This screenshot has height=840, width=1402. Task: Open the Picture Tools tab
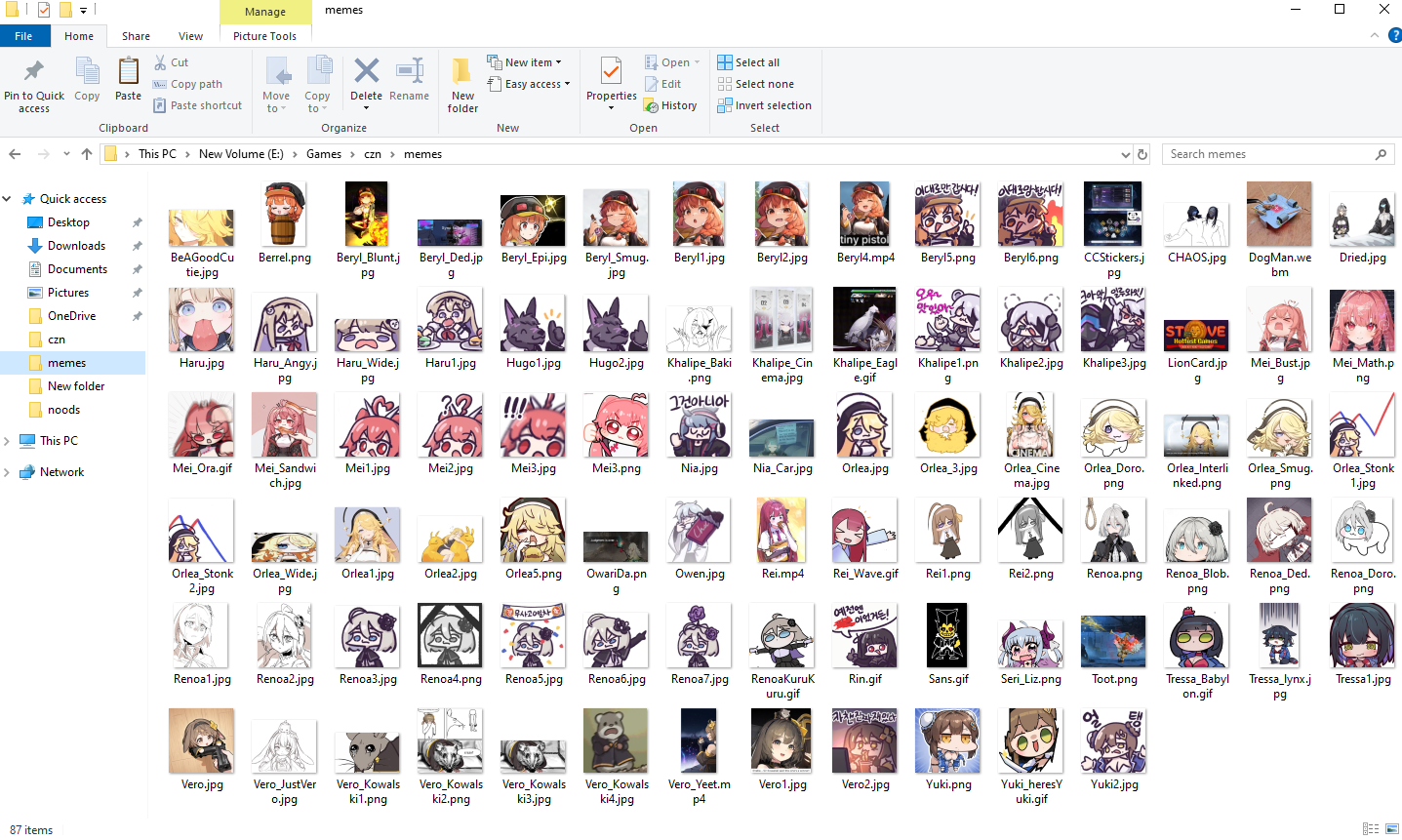coord(264,36)
